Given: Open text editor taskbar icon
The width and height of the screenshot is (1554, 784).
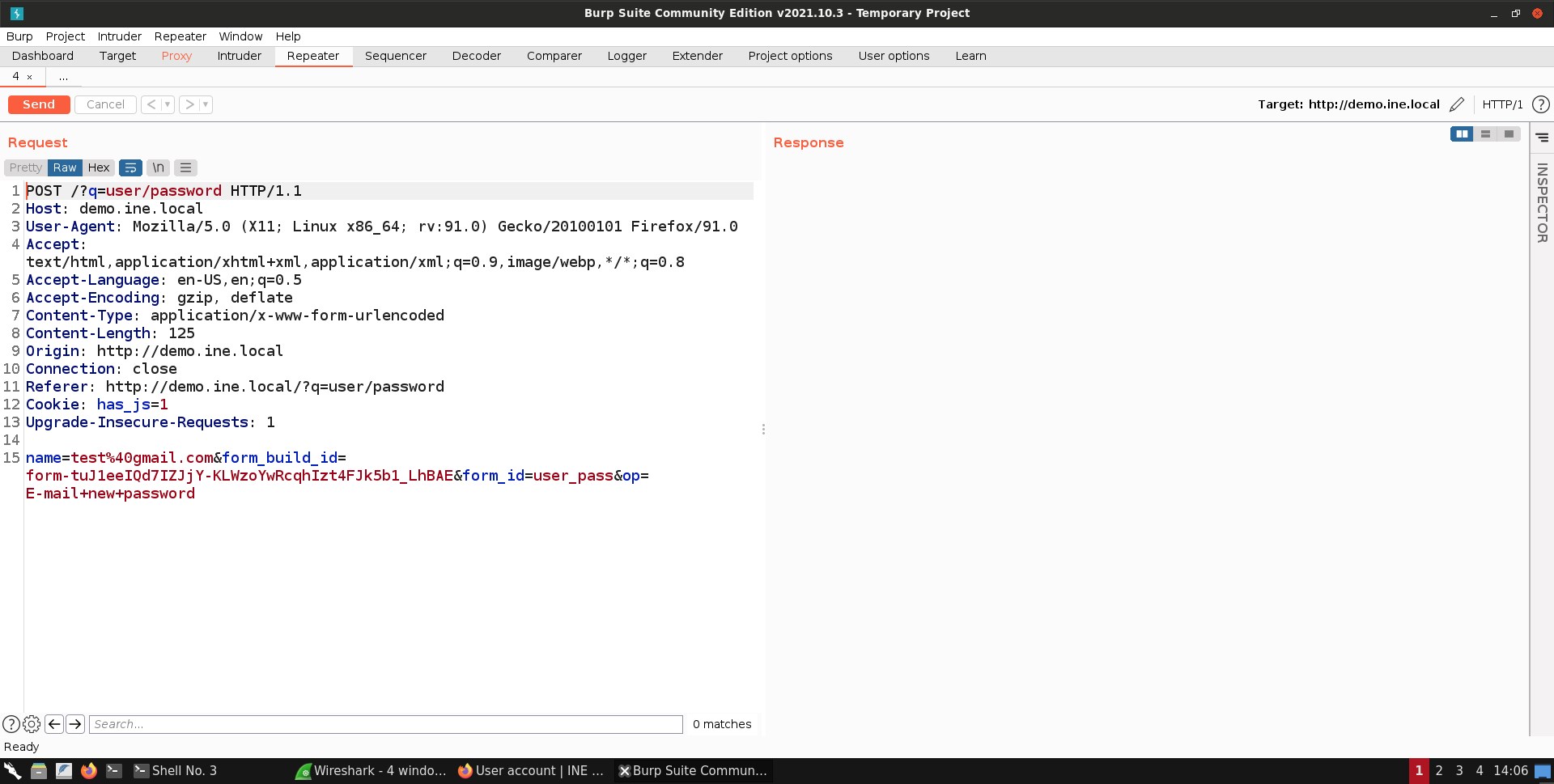Looking at the screenshot, I should [64, 771].
